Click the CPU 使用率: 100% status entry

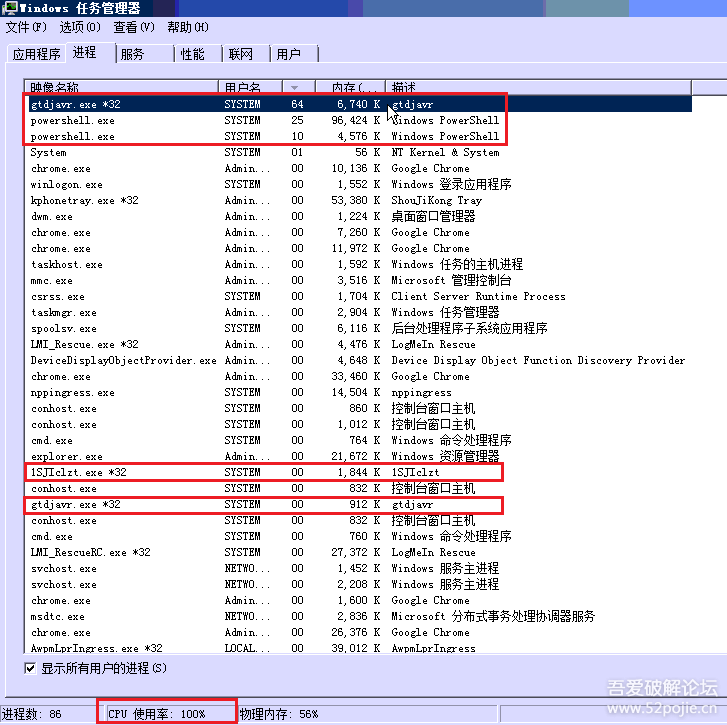(156, 714)
